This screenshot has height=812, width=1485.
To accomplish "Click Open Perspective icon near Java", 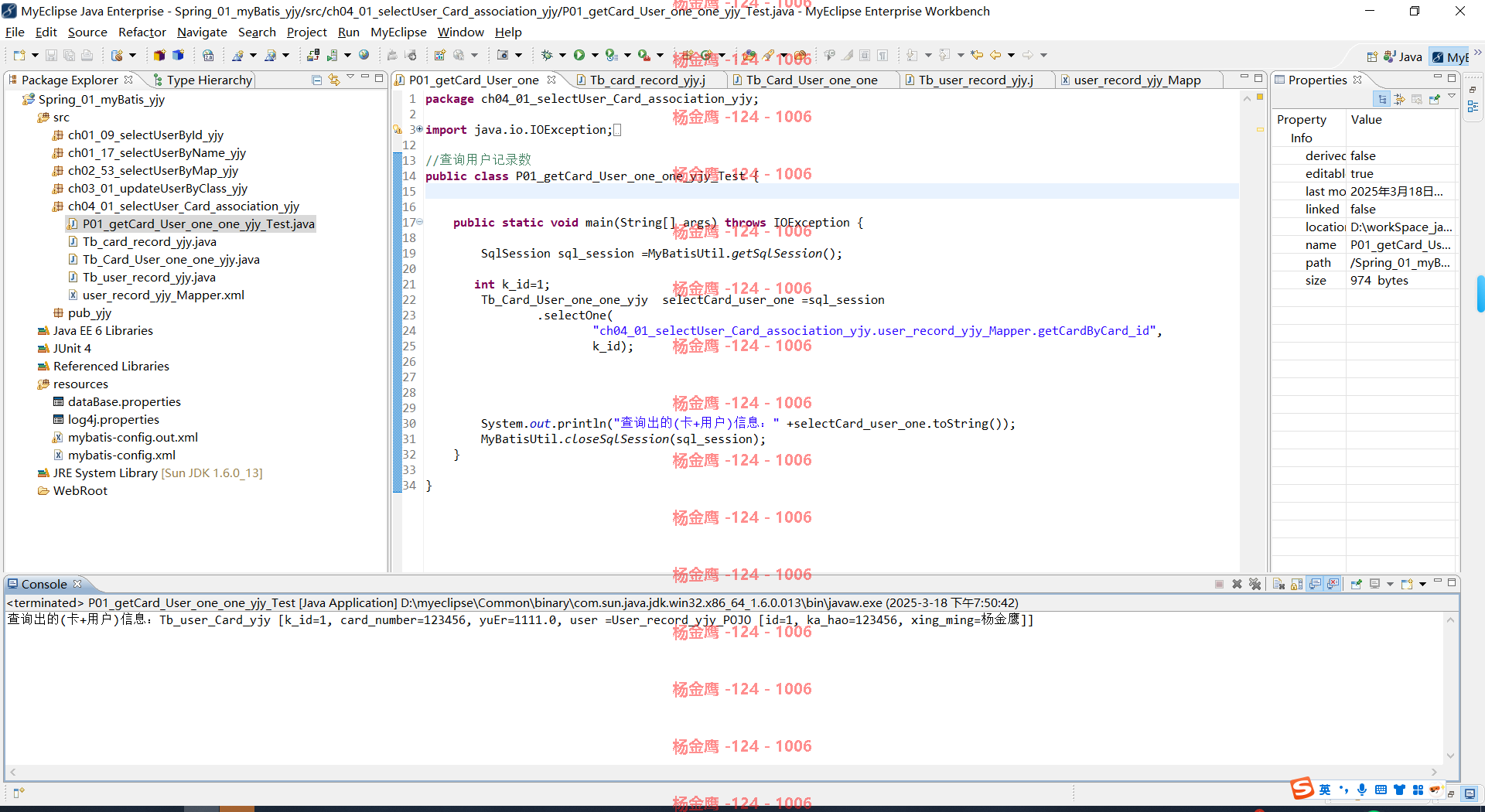I will click(x=1372, y=56).
